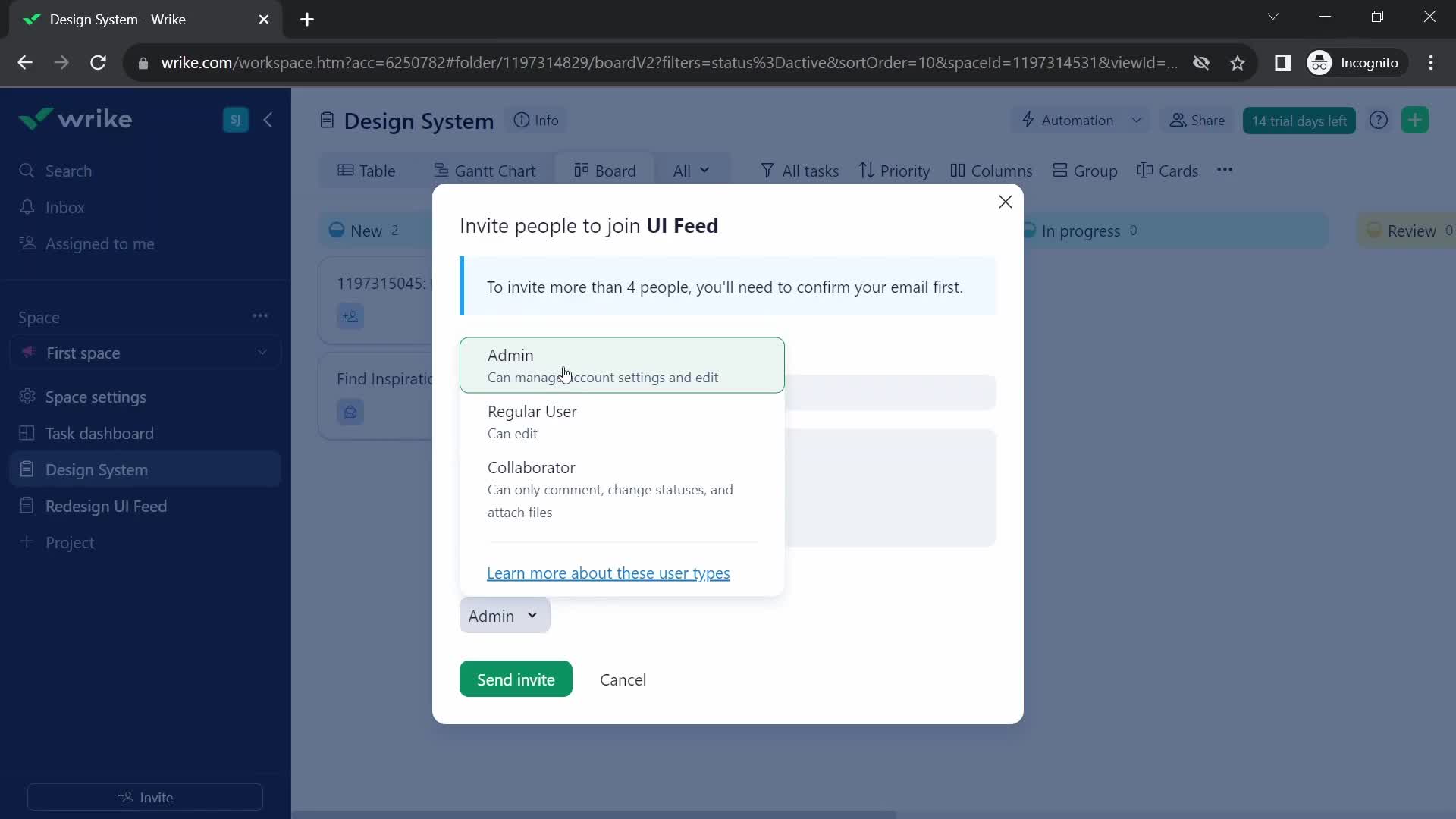Open the Chrome three-dot menu
Image resolution: width=1456 pixels, height=819 pixels.
[1431, 63]
